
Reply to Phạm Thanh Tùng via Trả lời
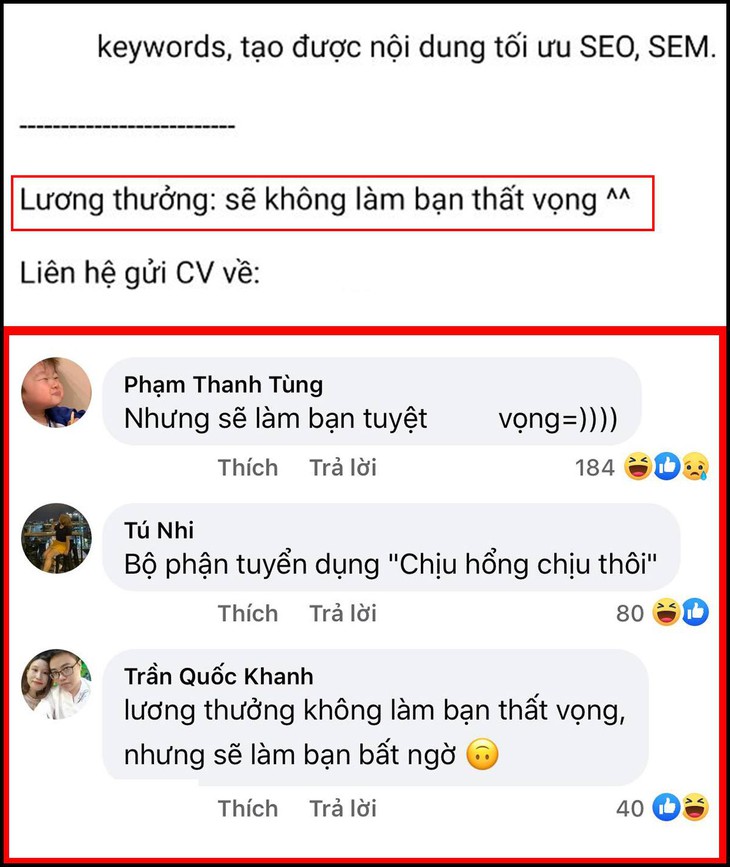343,468
